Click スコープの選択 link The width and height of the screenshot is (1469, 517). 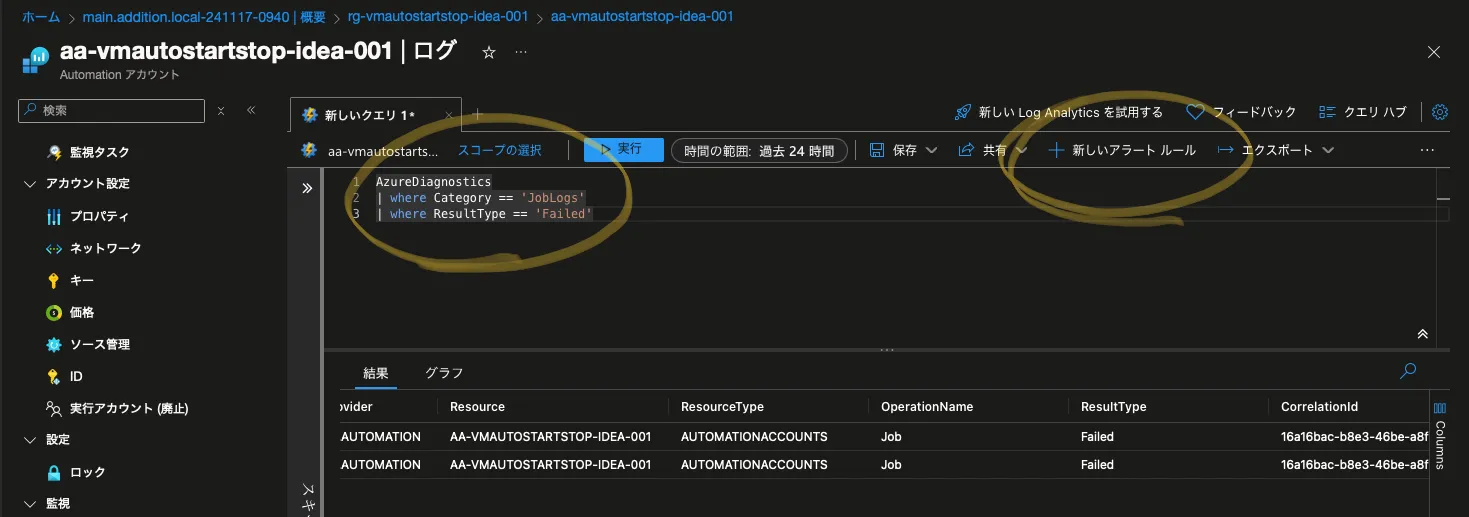tap(500, 150)
